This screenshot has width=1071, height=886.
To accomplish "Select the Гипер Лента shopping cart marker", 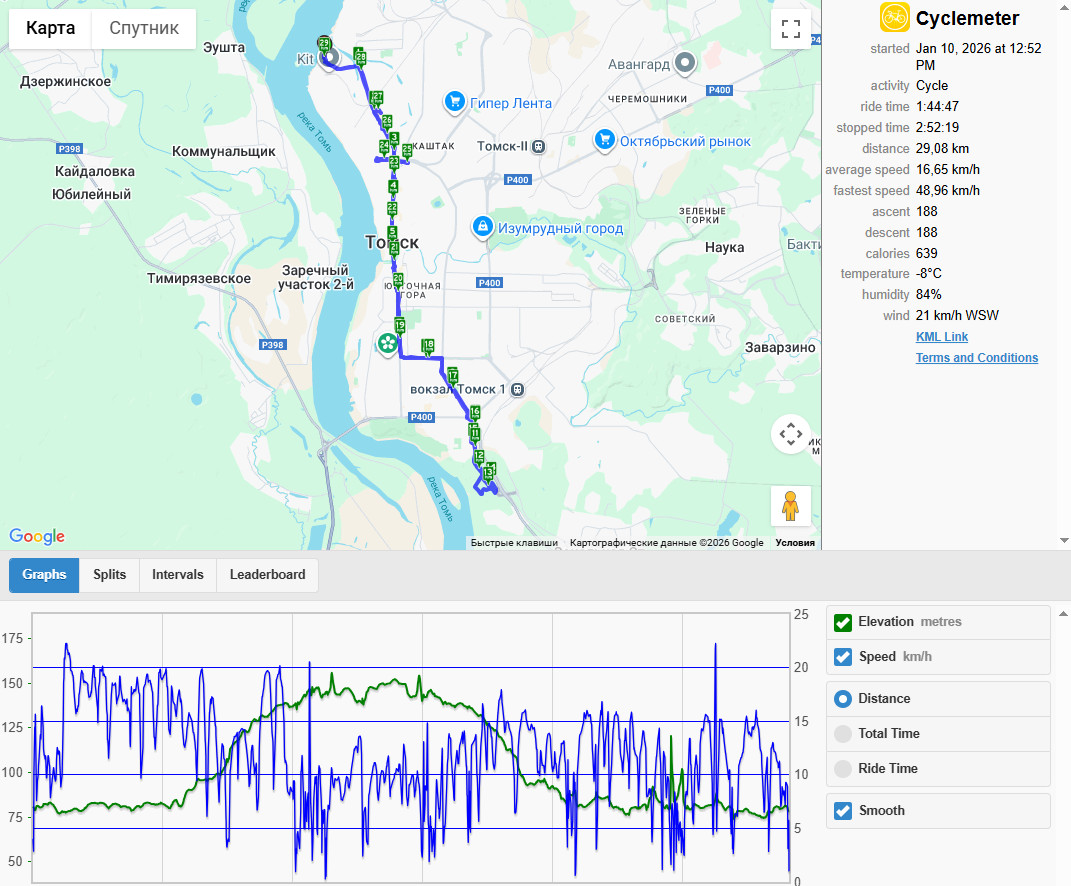I will point(454,102).
